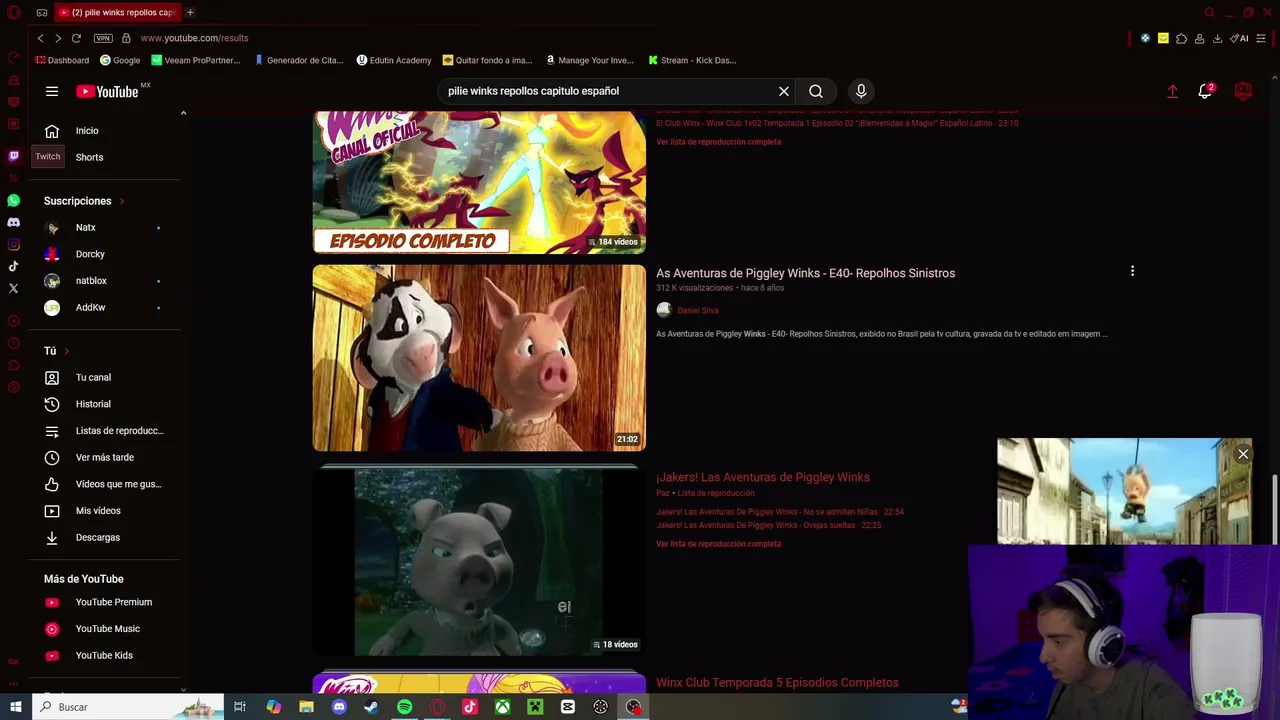
Task: Open the Winx Club Temporada 5 title
Action: 777,682
